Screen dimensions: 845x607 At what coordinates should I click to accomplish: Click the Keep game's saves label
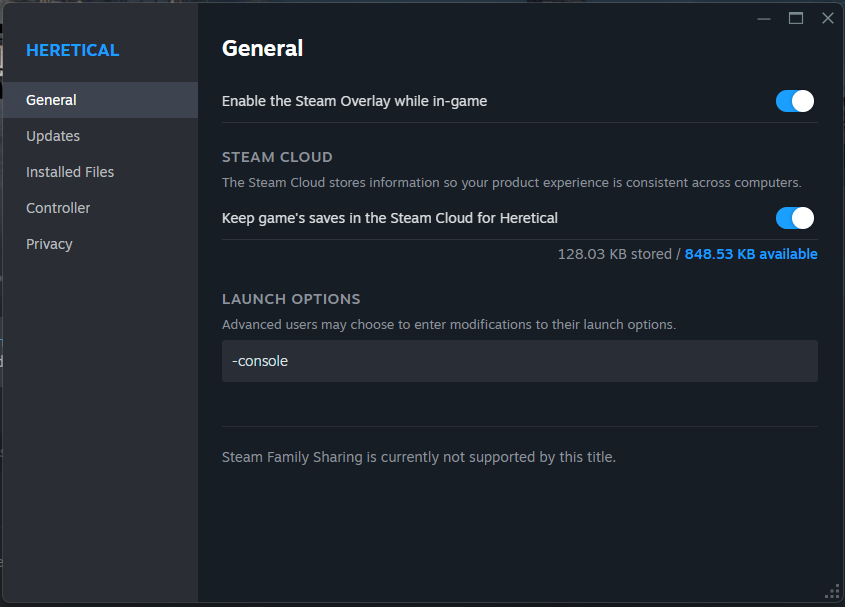(x=389, y=218)
